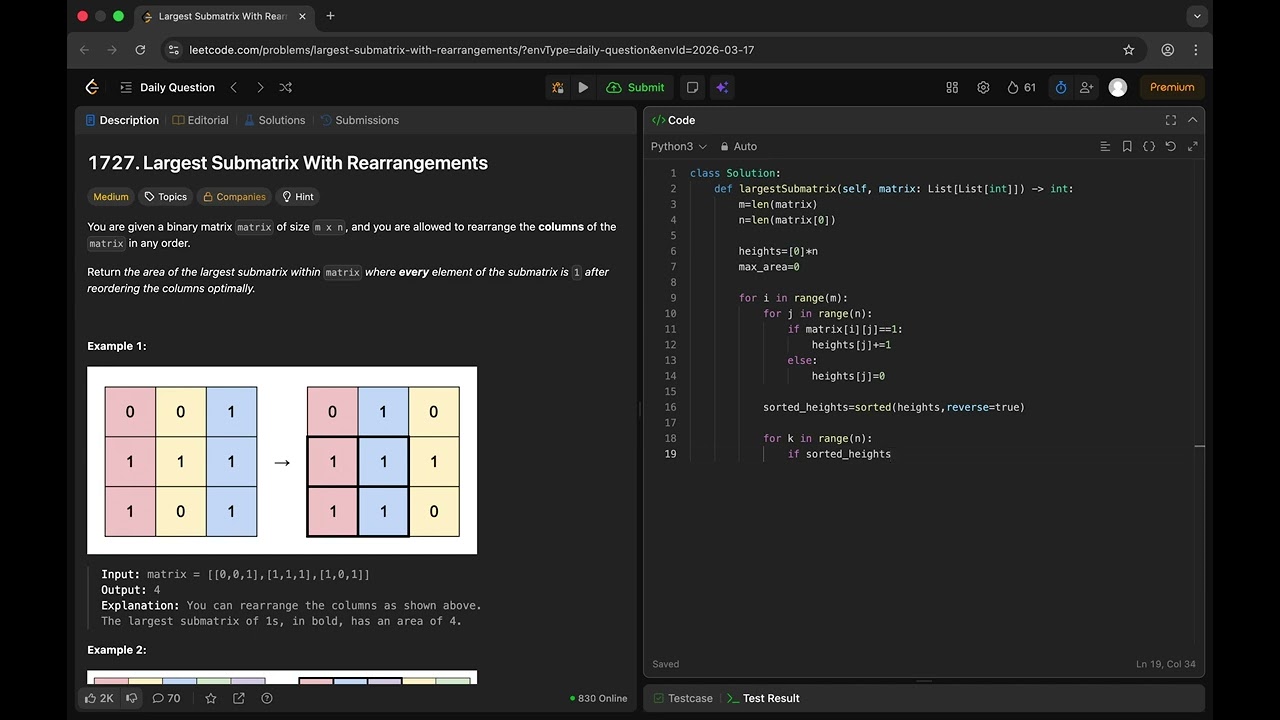Expand the Hint tag
Screen dimensions: 1280x720
[x=298, y=197]
